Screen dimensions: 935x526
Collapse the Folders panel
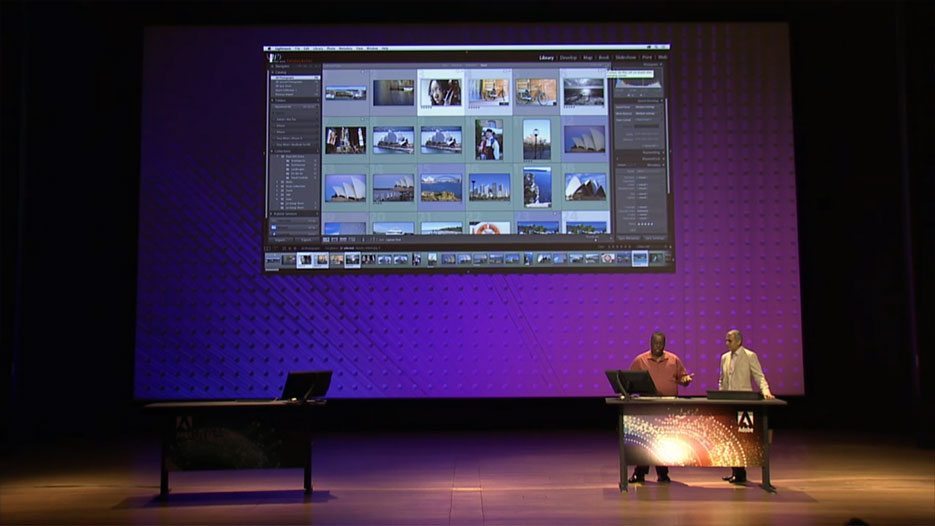273,101
